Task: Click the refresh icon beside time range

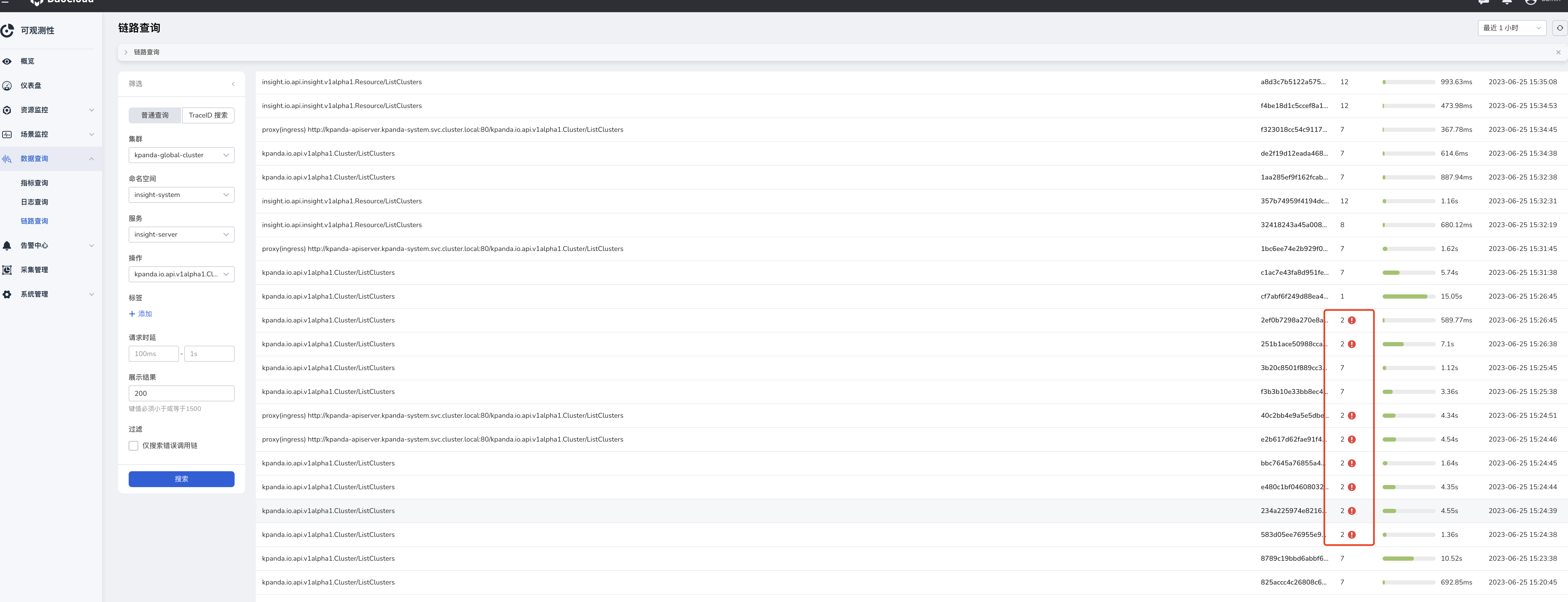Action: 1560,28
